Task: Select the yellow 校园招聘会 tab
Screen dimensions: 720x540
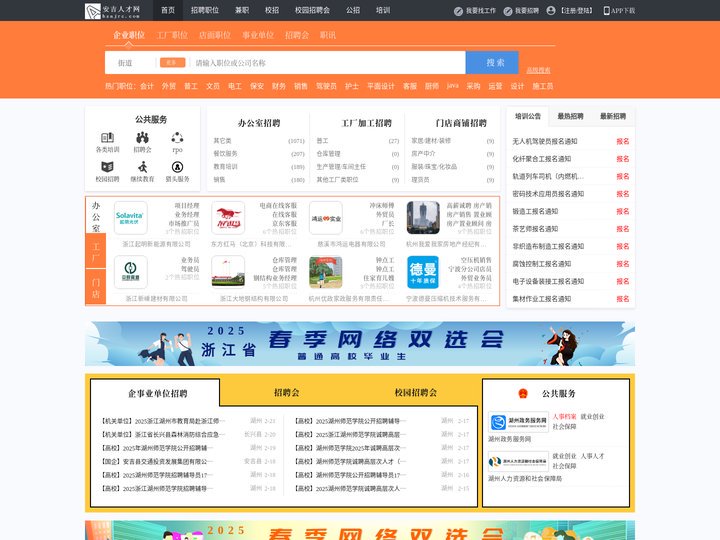Action: click(x=416, y=393)
